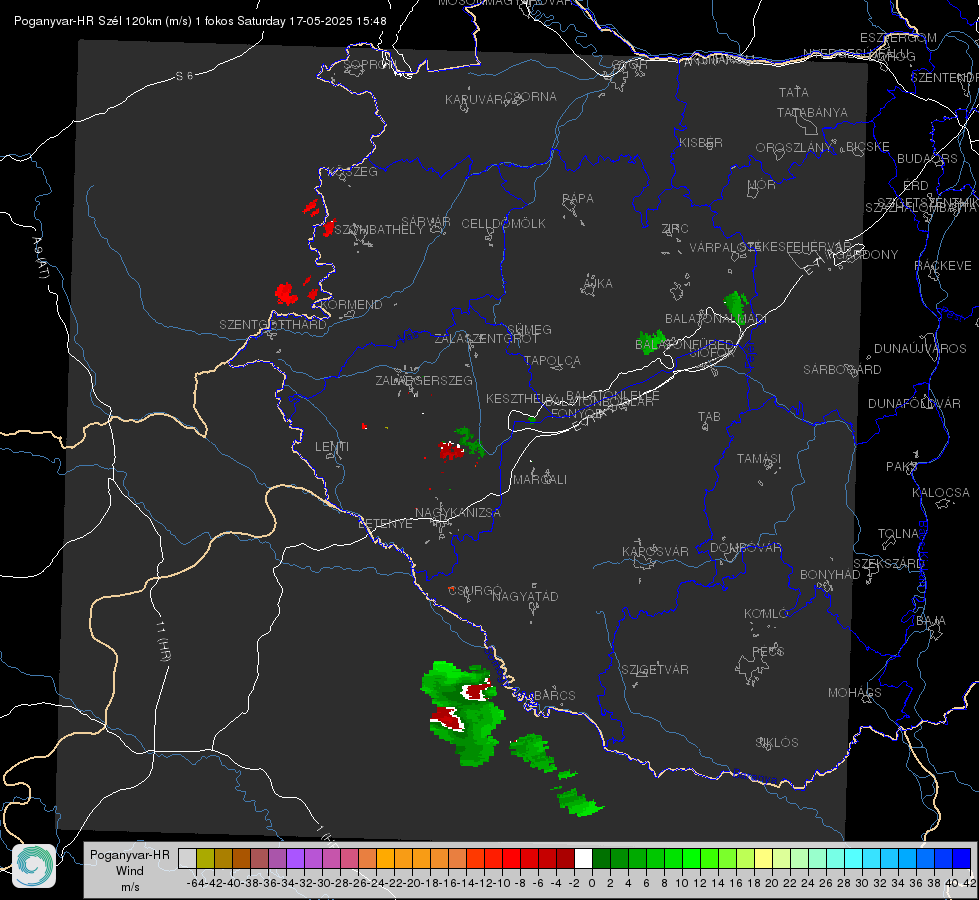Viewport: 979px width, 900px height.
Task: Select the KISBER town label
Action: pos(701,142)
